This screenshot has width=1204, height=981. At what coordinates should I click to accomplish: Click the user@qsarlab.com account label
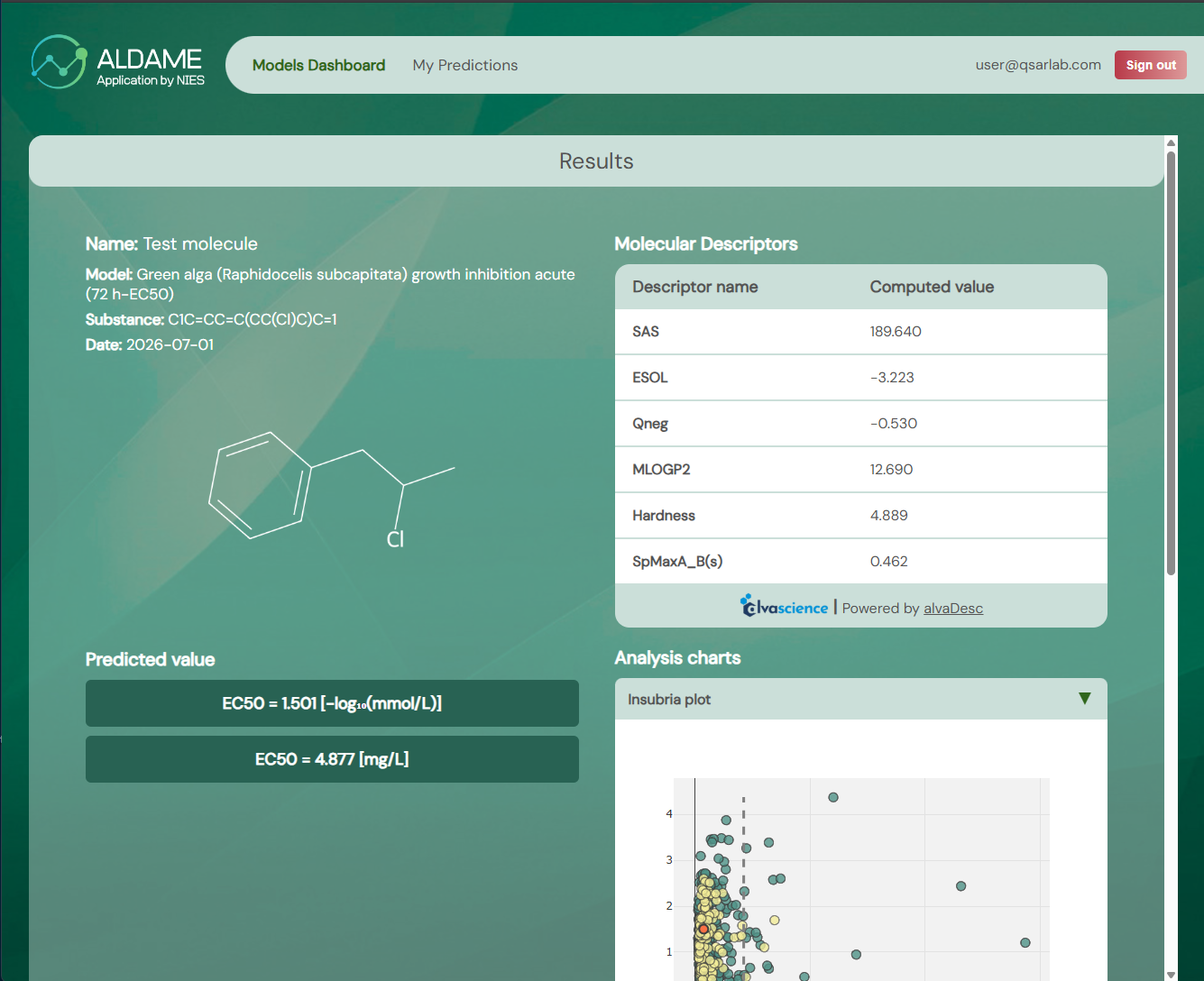pyautogui.click(x=1038, y=65)
